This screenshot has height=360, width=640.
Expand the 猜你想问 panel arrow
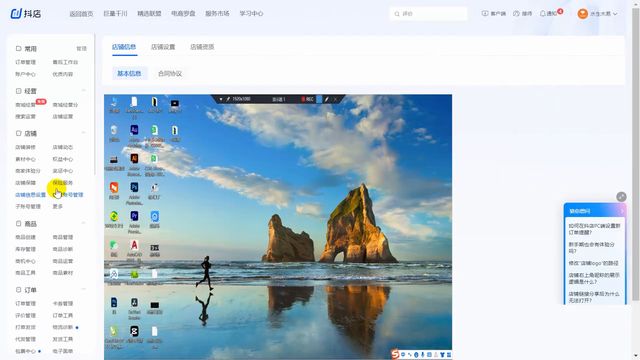[622, 211]
